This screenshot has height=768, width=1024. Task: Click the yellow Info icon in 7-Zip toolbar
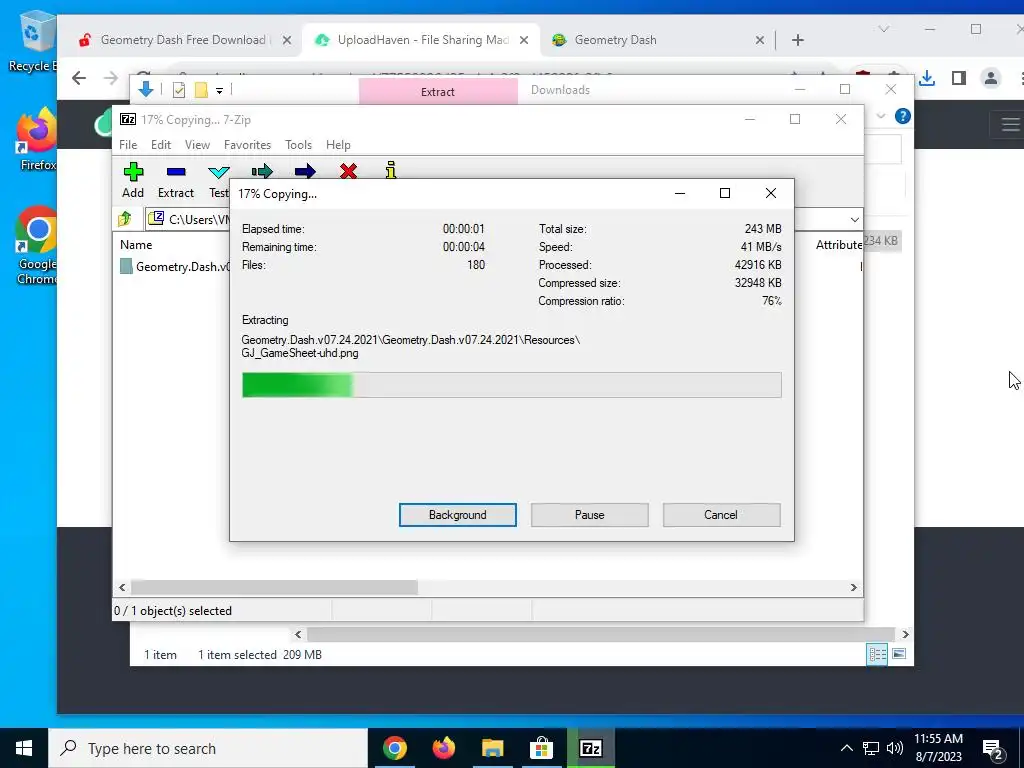point(391,170)
